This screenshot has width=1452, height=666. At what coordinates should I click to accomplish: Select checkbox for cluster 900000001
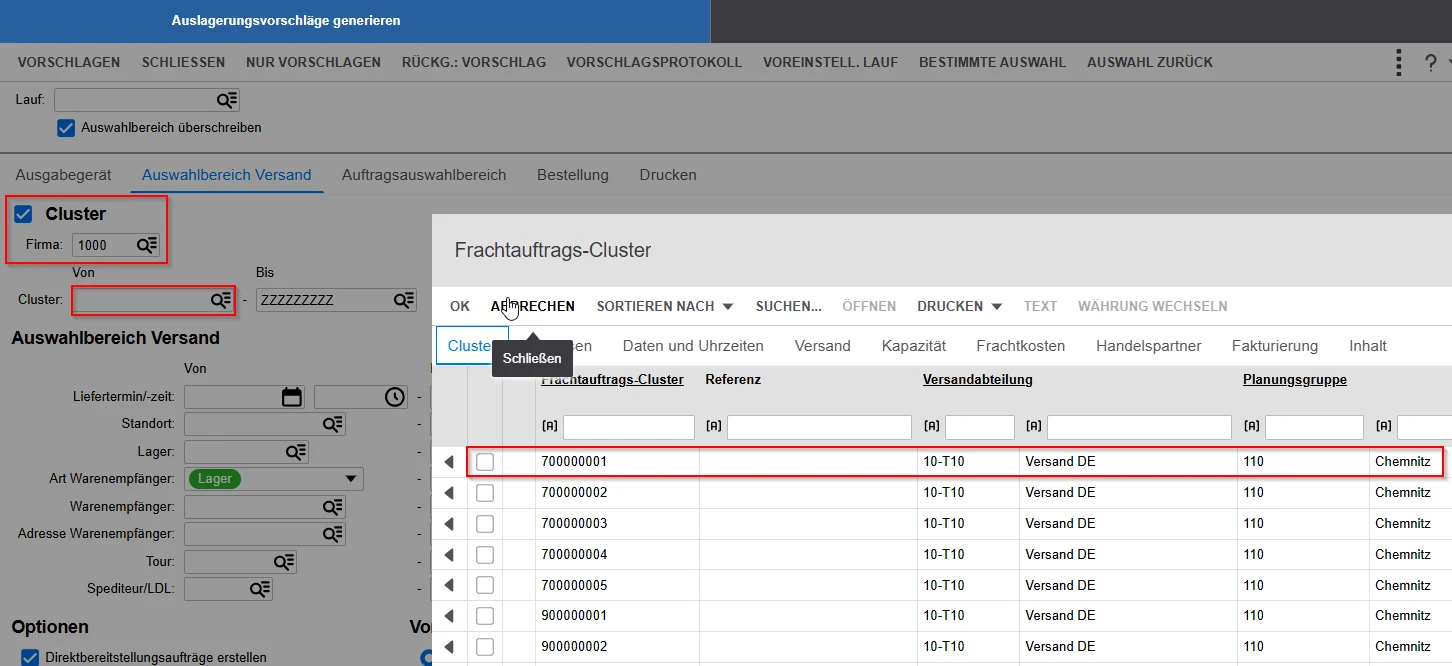coord(485,616)
